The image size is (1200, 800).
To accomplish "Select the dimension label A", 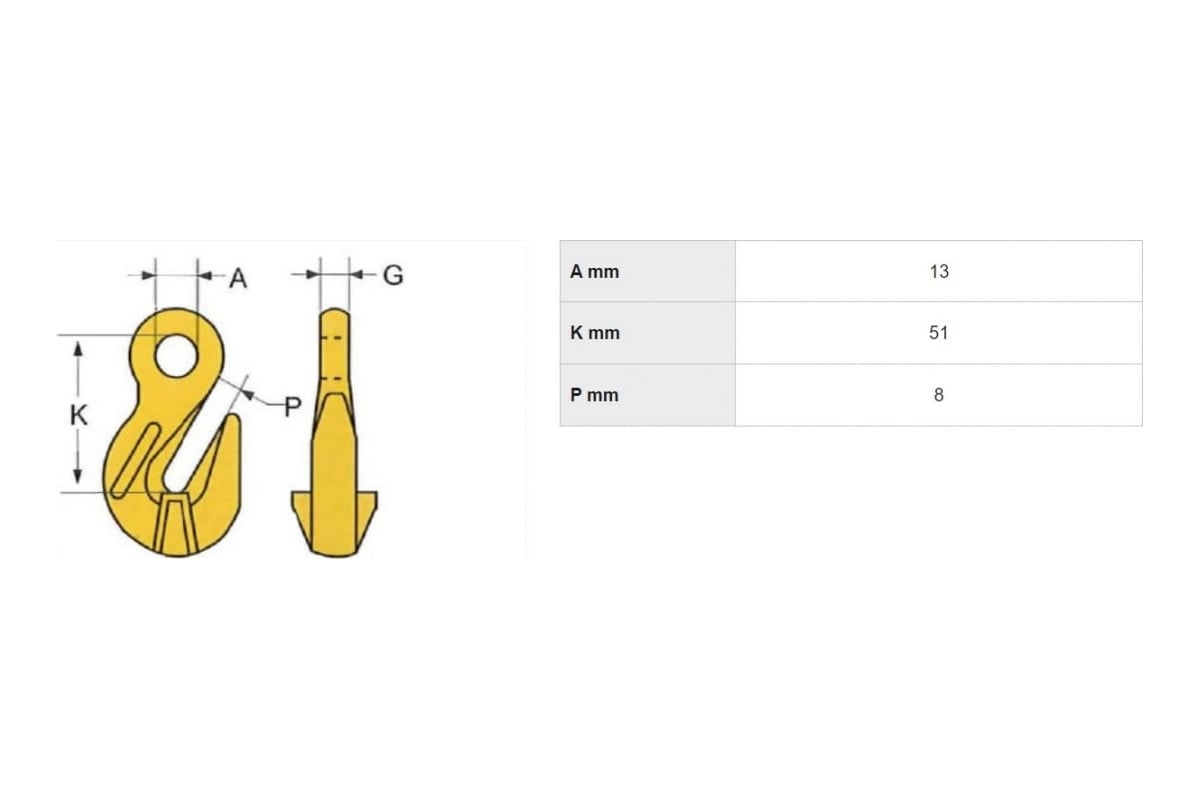I will (x=238, y=278).
